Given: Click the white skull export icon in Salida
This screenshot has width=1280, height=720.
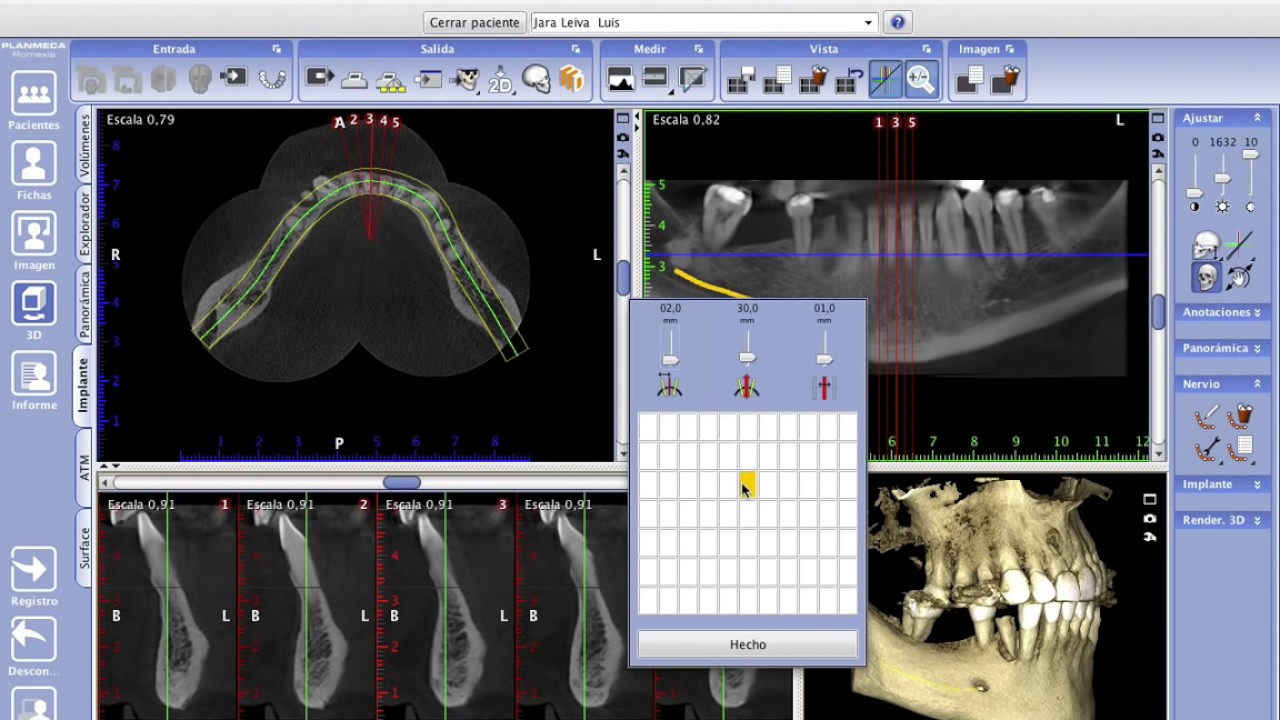Looking at the screenshot, I should 536,79.
